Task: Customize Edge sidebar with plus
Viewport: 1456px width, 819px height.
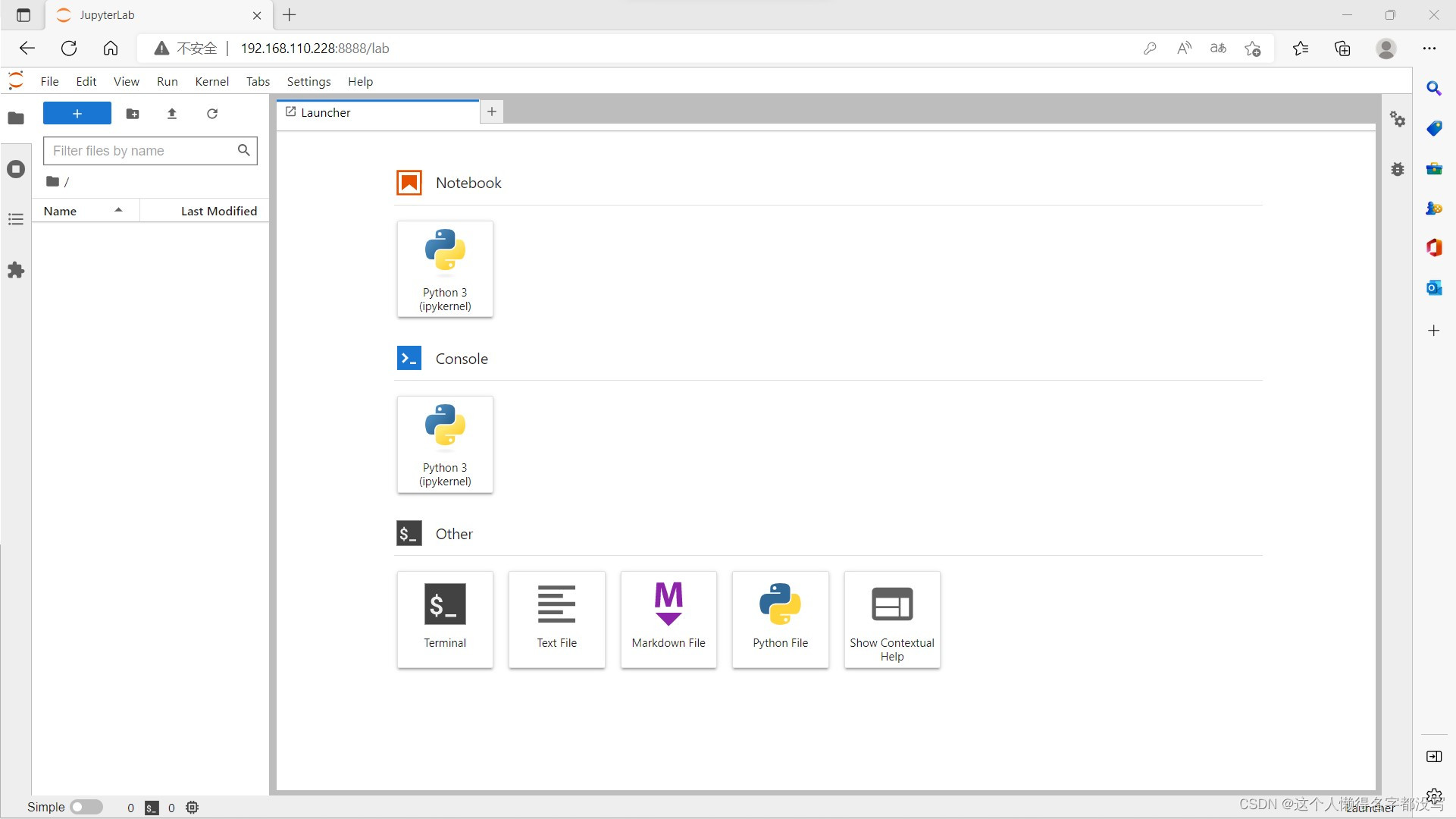Action: (x=1434, y=331)
